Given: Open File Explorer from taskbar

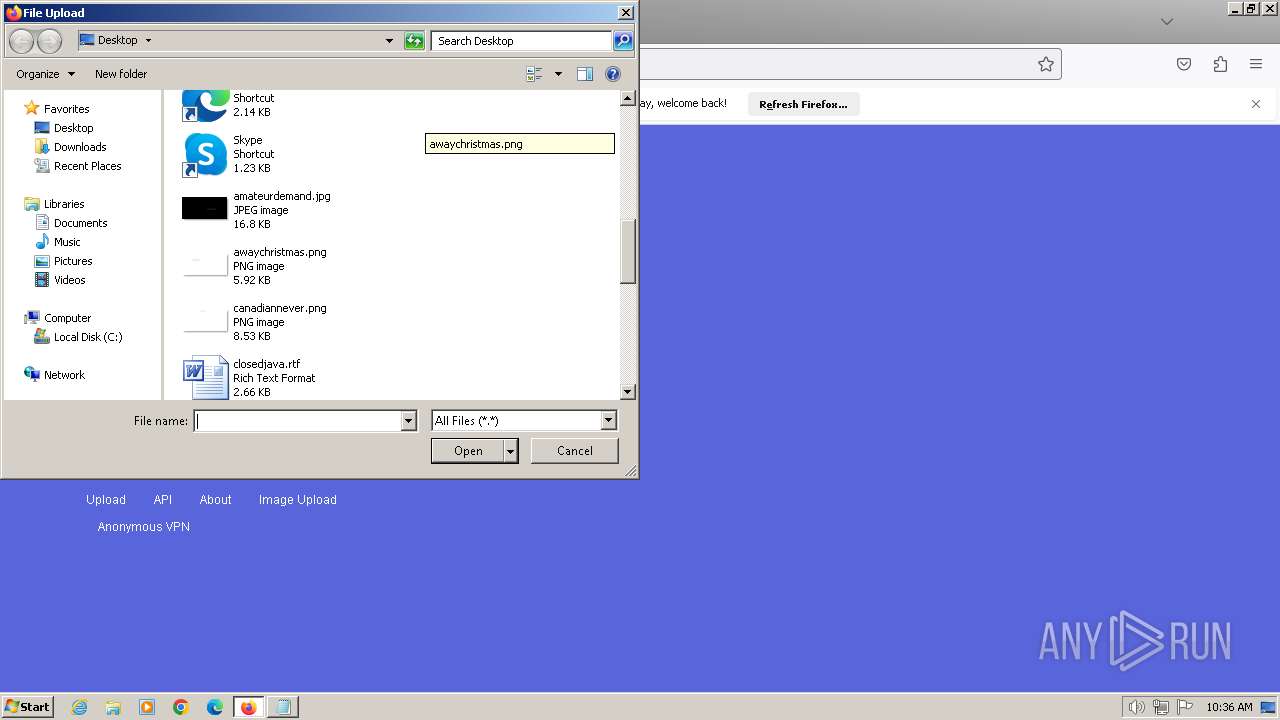Looking at the screenshot, I should coord(113,707).
